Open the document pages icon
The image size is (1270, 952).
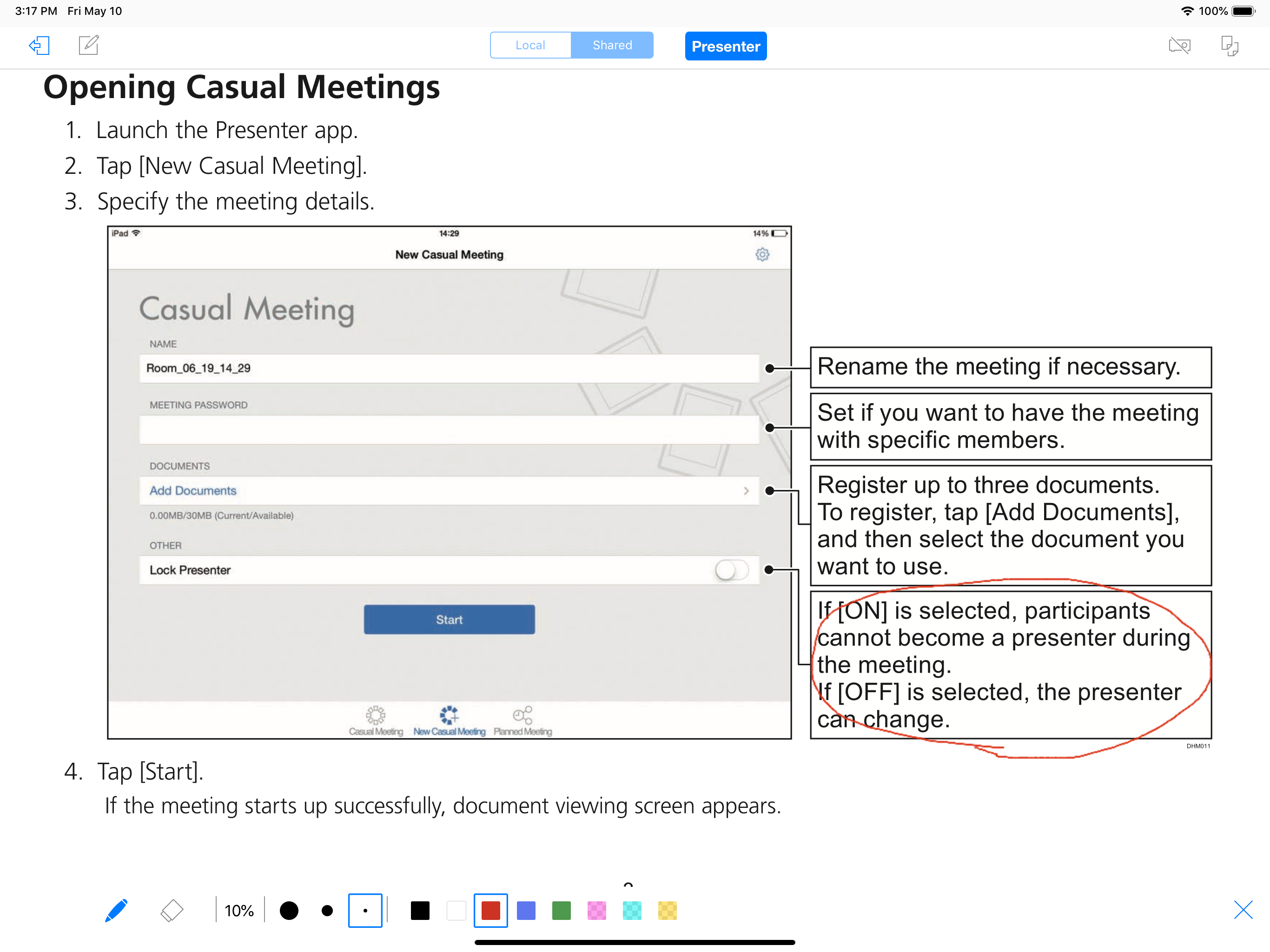[x=1230, y=46]
